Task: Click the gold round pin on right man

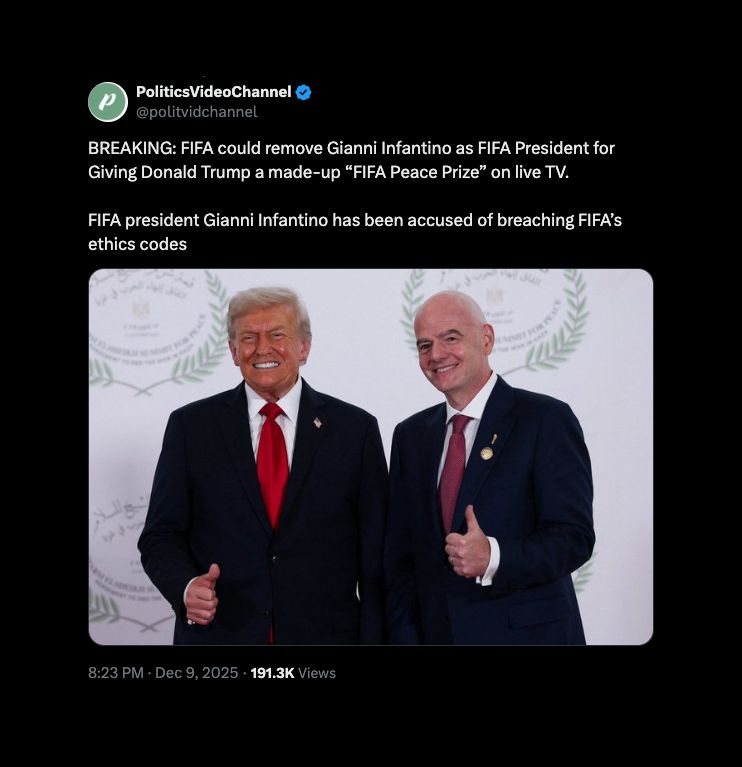Action: [x=486, y=453]
